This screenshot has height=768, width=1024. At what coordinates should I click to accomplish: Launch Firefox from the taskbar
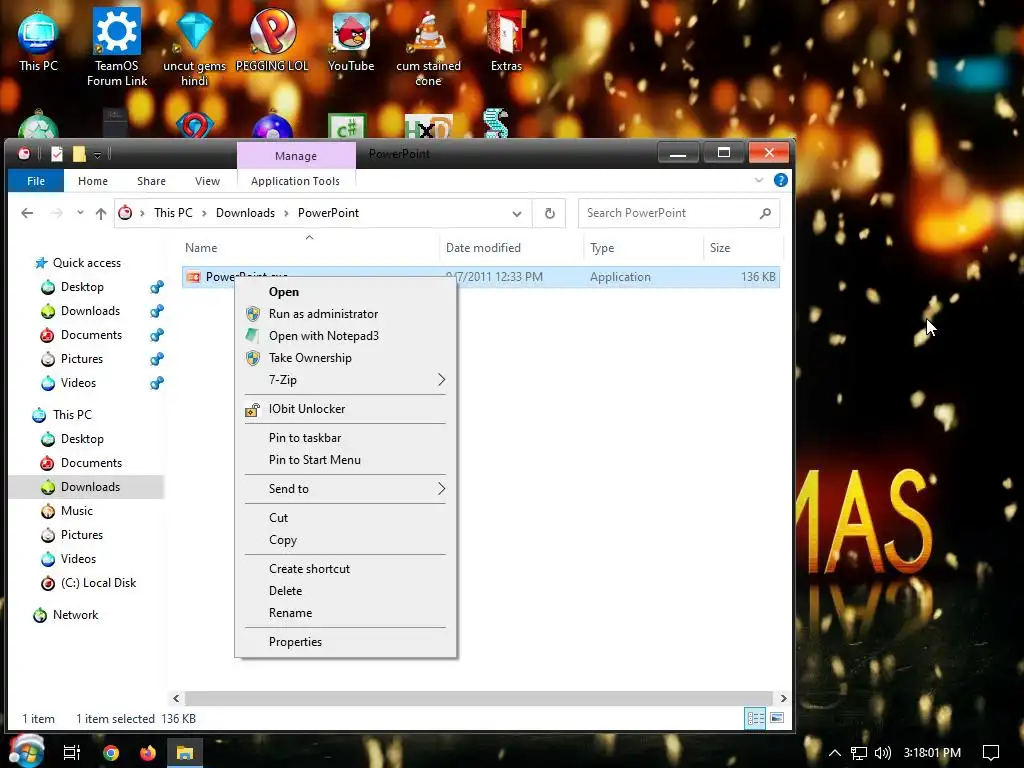click(x=148, y=753)
